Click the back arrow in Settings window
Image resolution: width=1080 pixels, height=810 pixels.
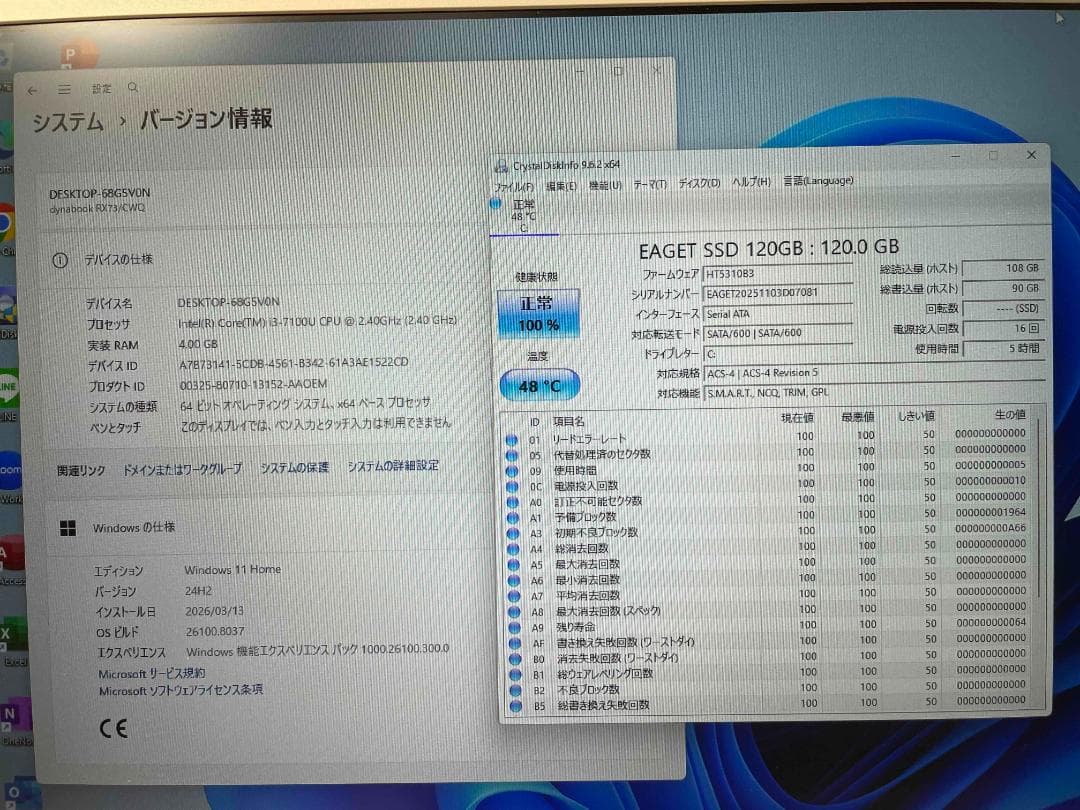coord(32,90)
